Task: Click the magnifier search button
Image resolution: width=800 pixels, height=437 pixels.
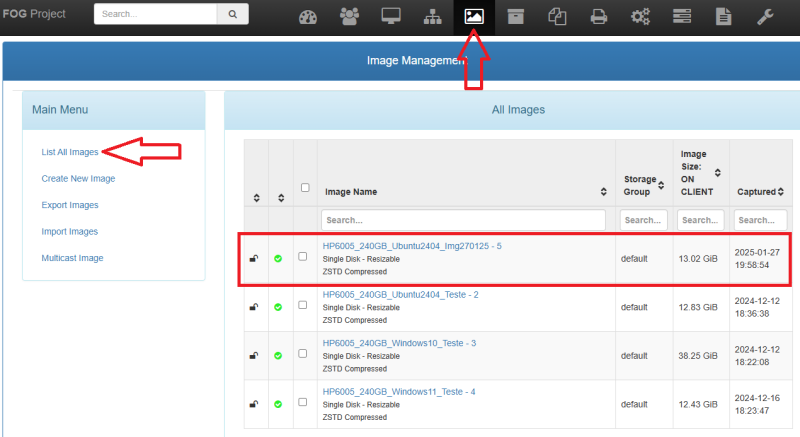Action: [233, 14]
